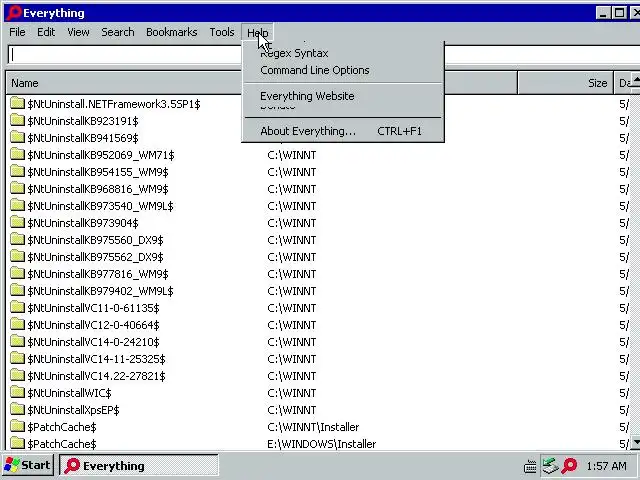Click folder icon of $NtUninstallKB977816_WM9$
This screenshot has width=640, height=480.
click(18, 273)
